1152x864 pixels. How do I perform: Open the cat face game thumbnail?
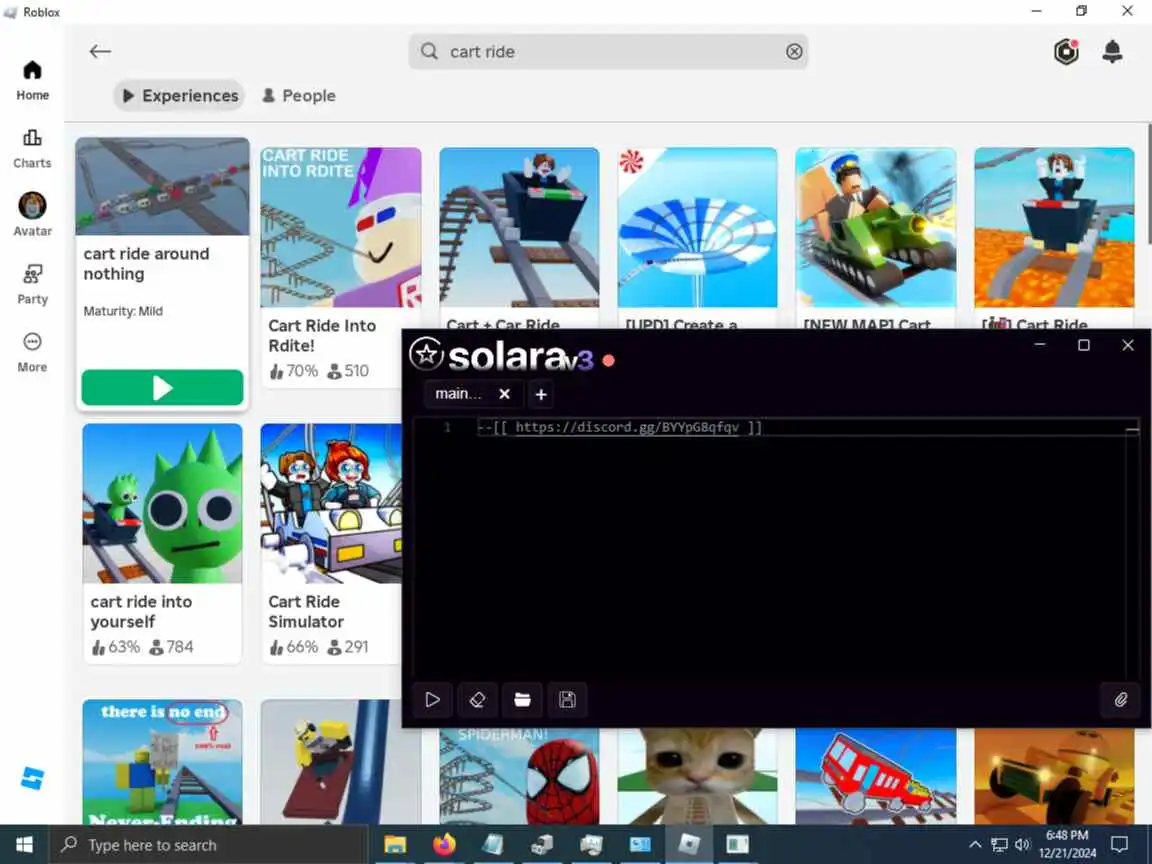[697, 776]
